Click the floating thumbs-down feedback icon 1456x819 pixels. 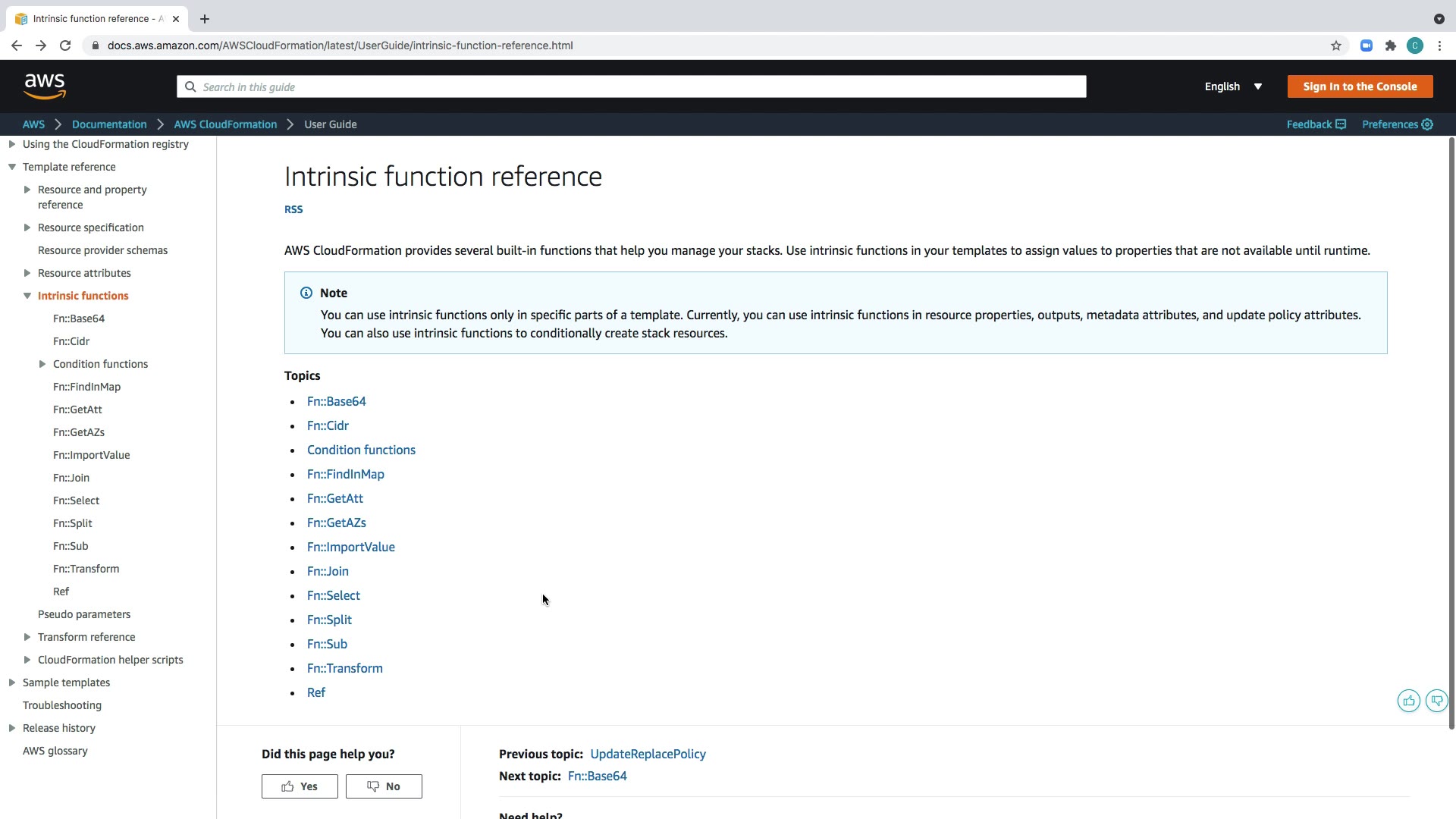click(x=1436, y=701)
